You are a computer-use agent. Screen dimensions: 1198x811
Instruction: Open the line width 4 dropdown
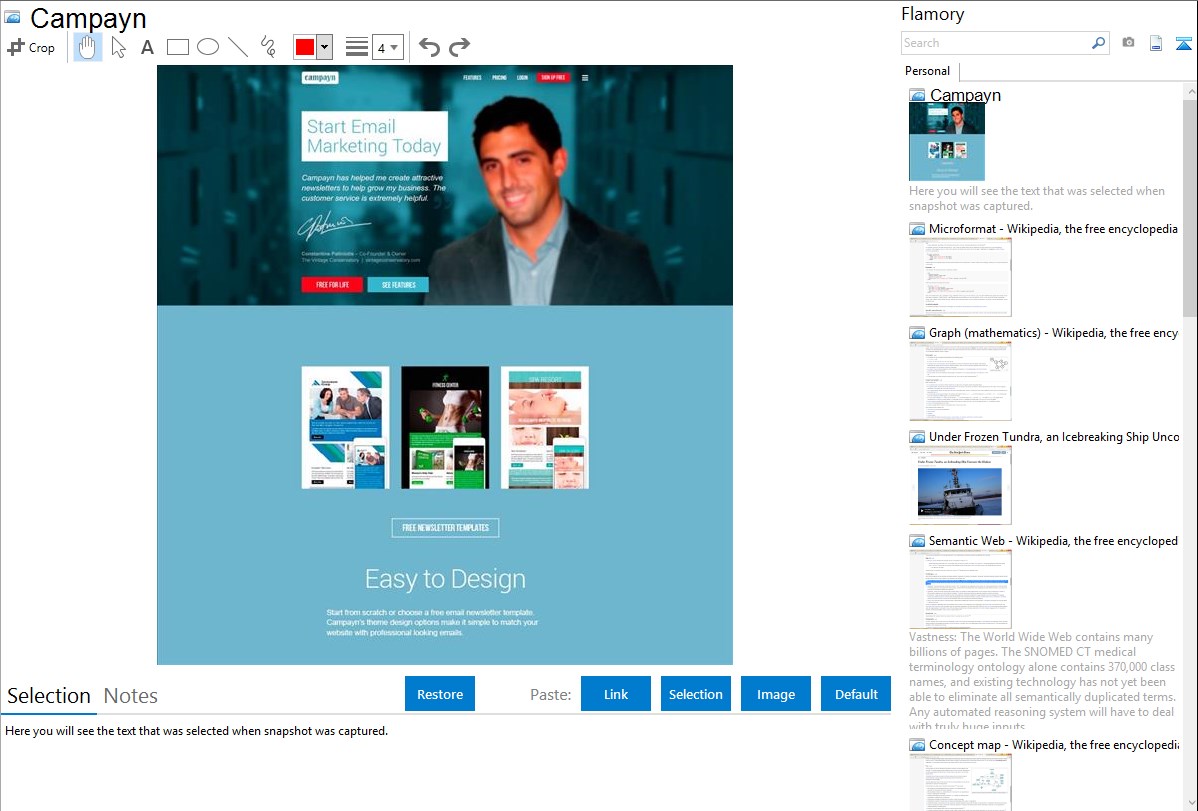[x=388, y=47]
